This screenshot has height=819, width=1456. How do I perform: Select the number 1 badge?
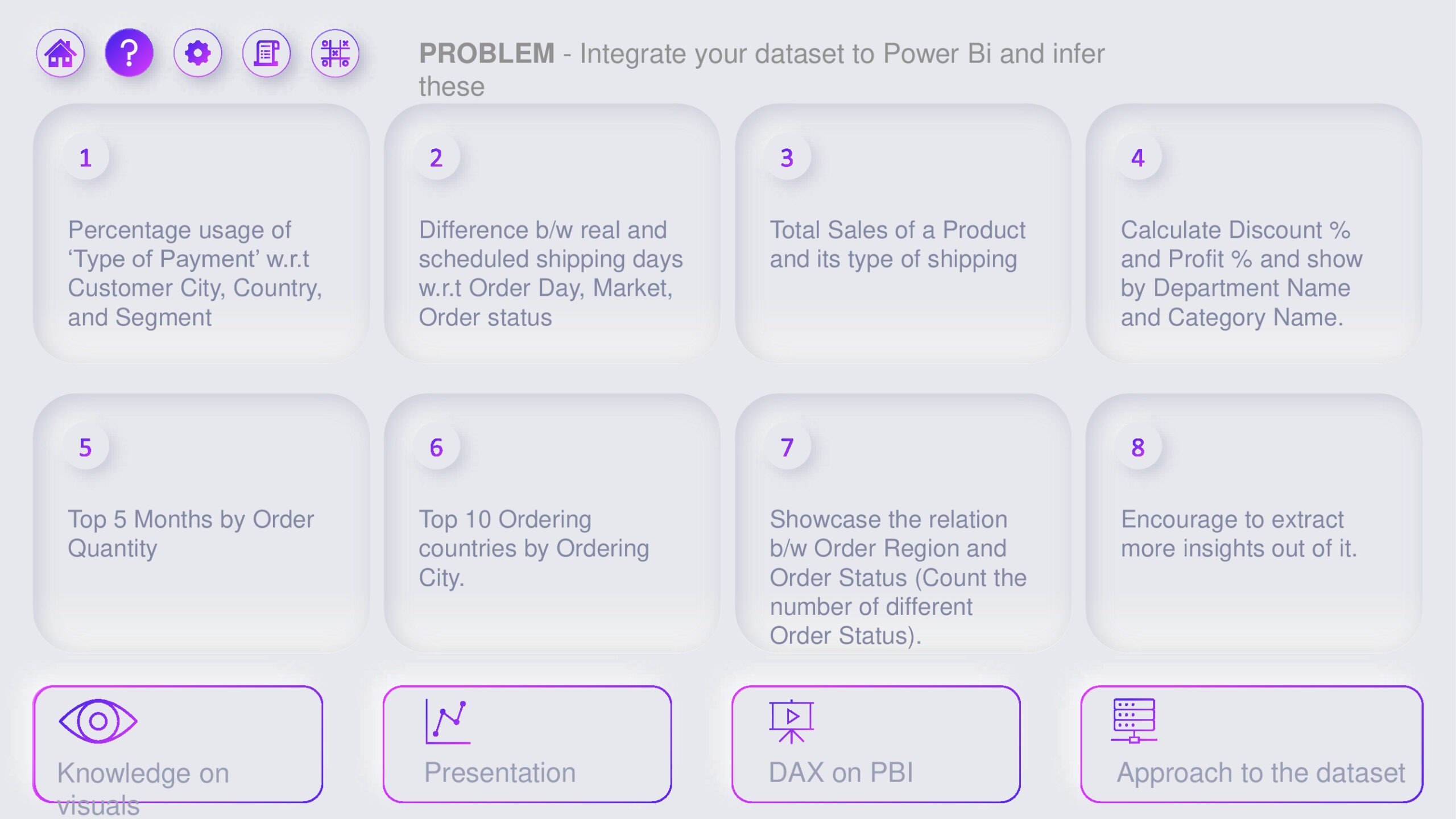click(x=86, y=158)
